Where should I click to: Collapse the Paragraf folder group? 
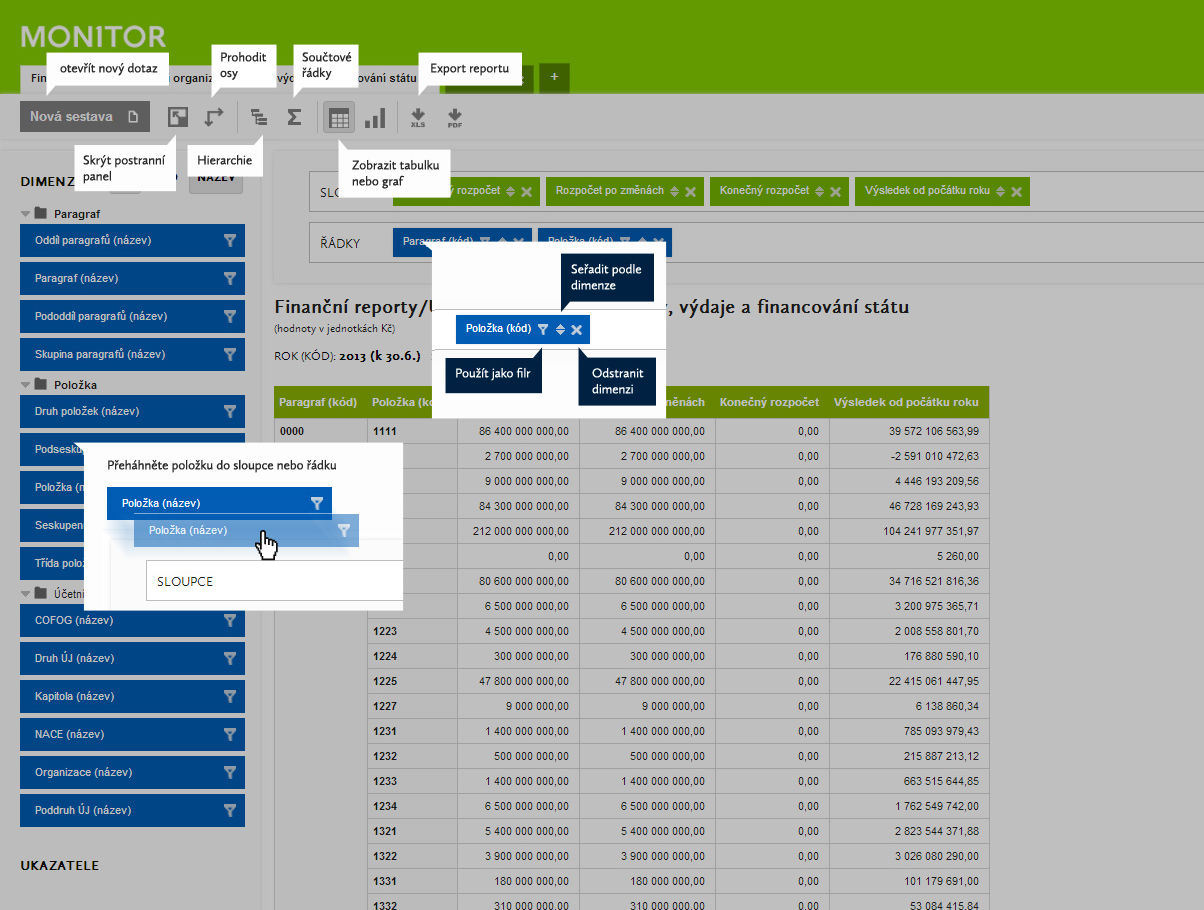pos(25,214)
